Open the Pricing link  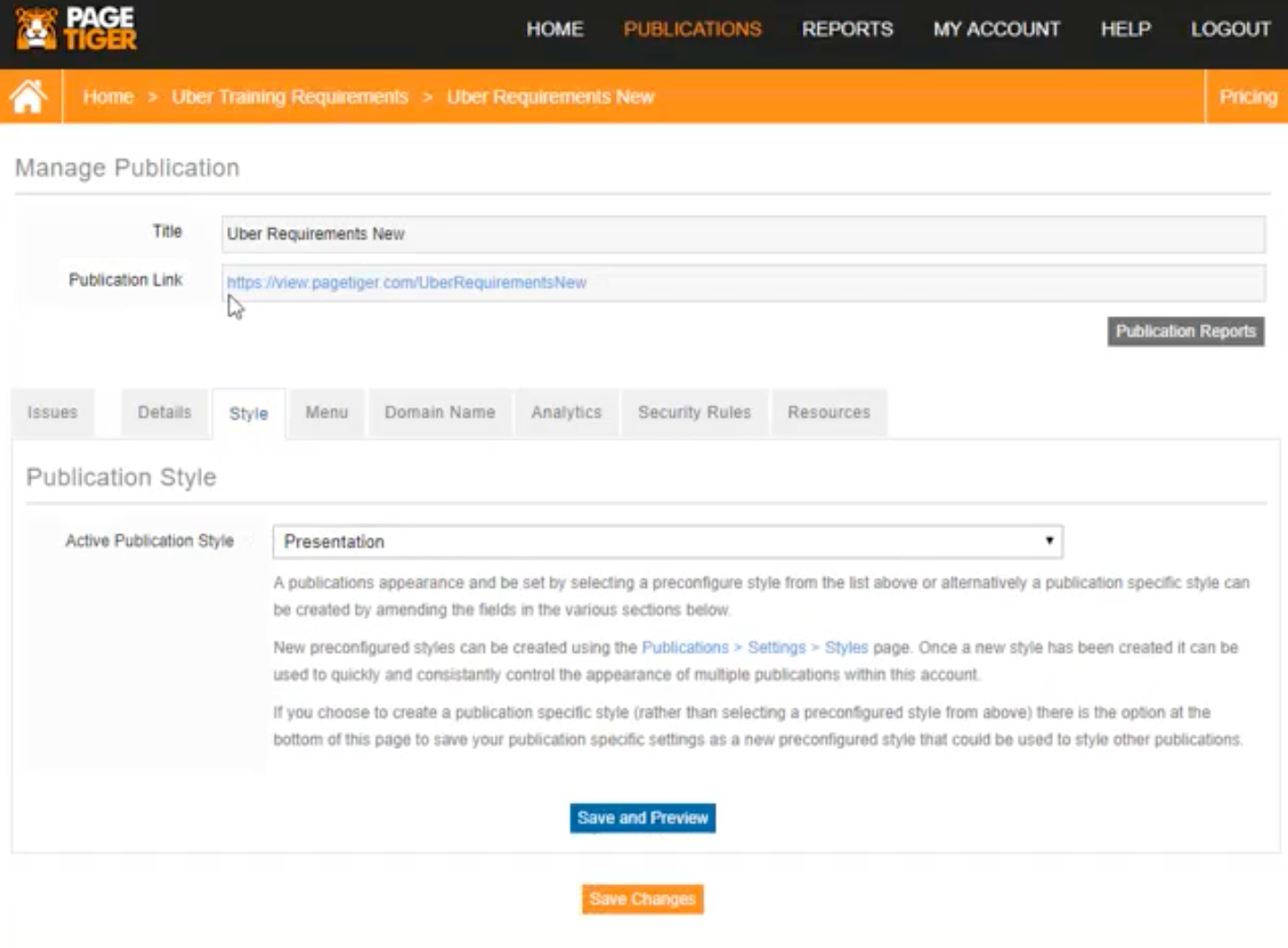point(1248,96)
